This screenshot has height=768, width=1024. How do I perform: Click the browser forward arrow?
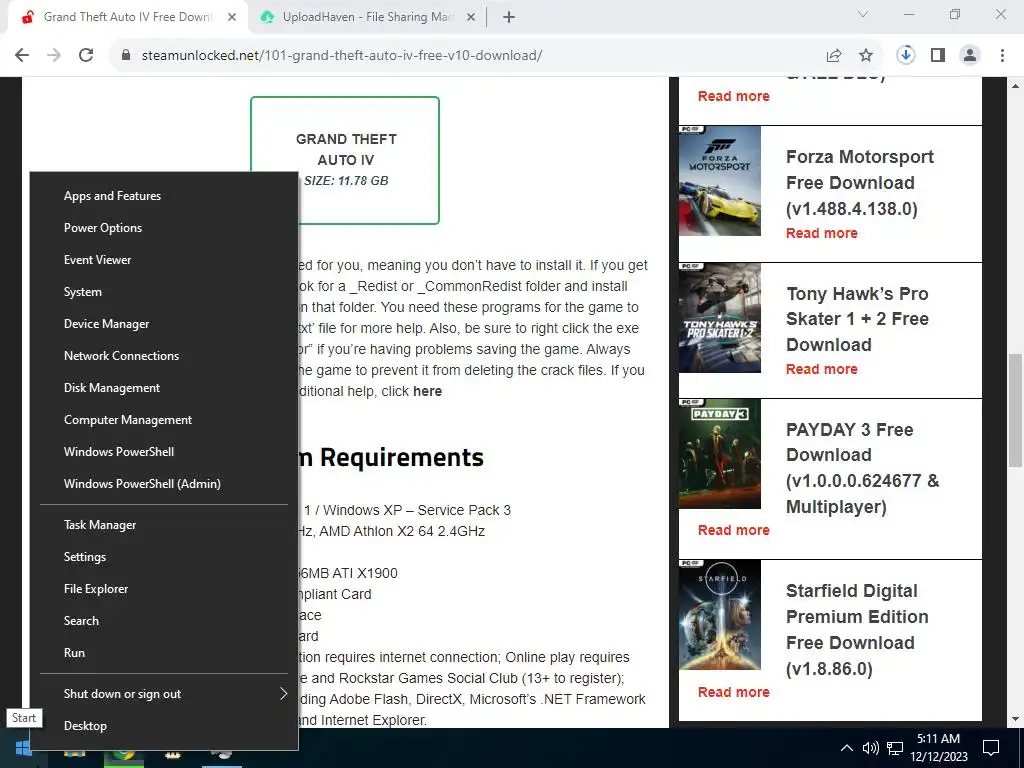(54, 56)
